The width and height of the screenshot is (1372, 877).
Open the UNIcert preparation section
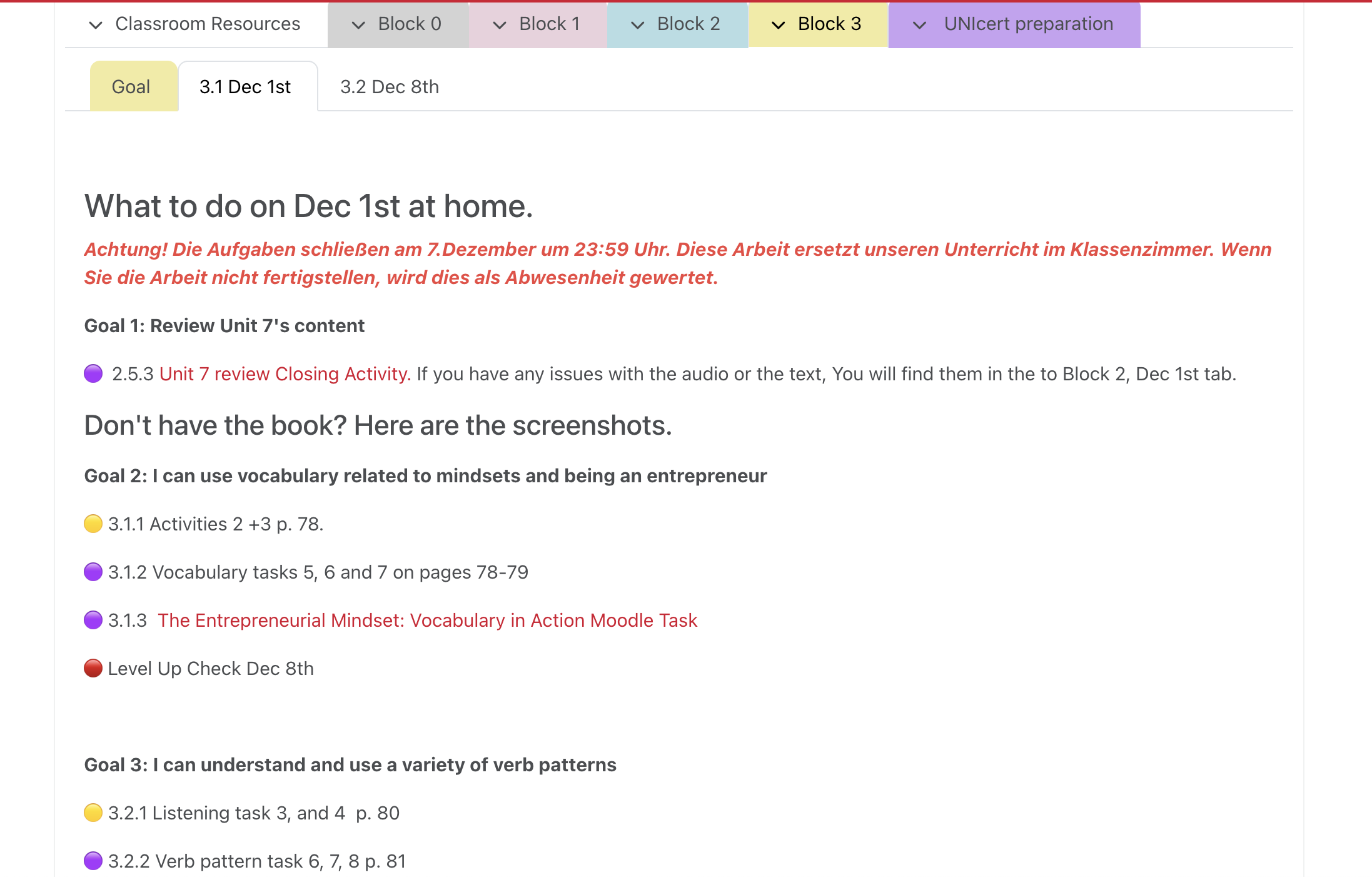[x=1029, y=24]
